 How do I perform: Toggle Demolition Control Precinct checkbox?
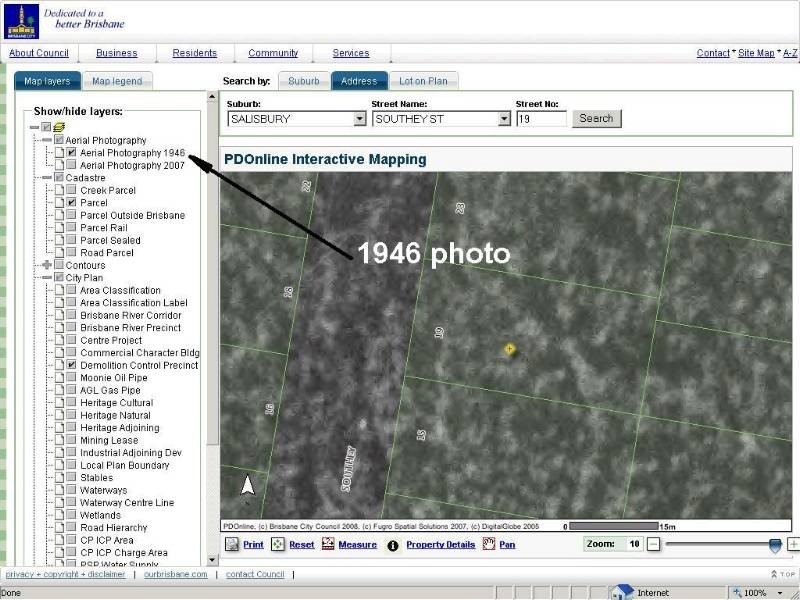pos(72,366)
